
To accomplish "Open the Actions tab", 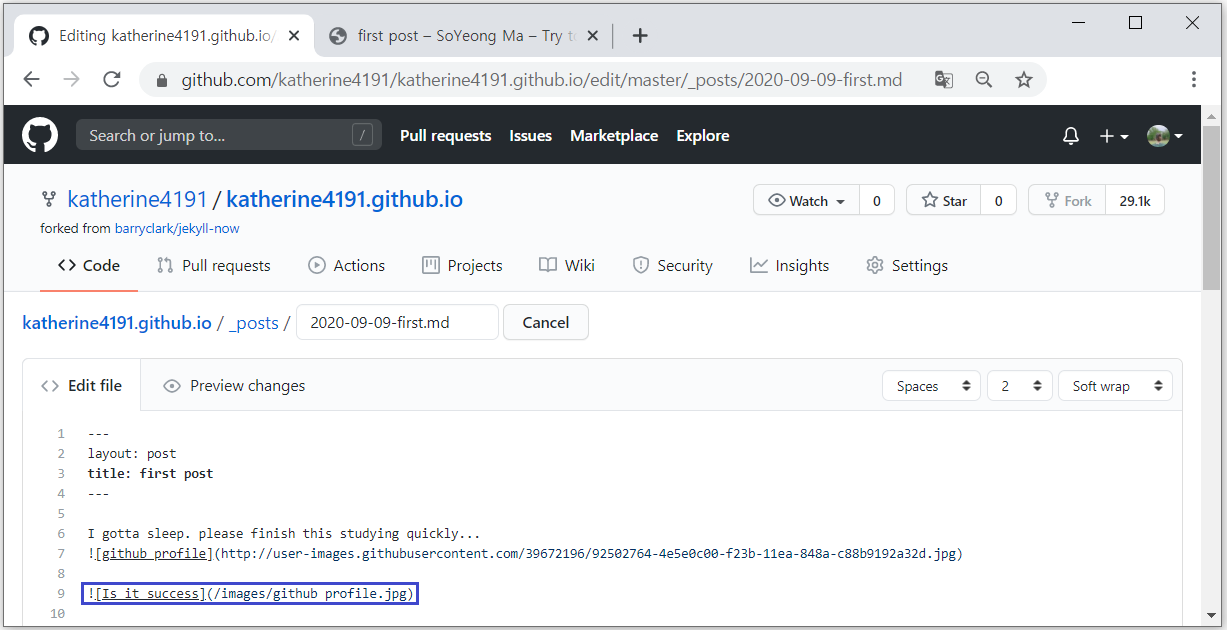I will pos(346,265).
